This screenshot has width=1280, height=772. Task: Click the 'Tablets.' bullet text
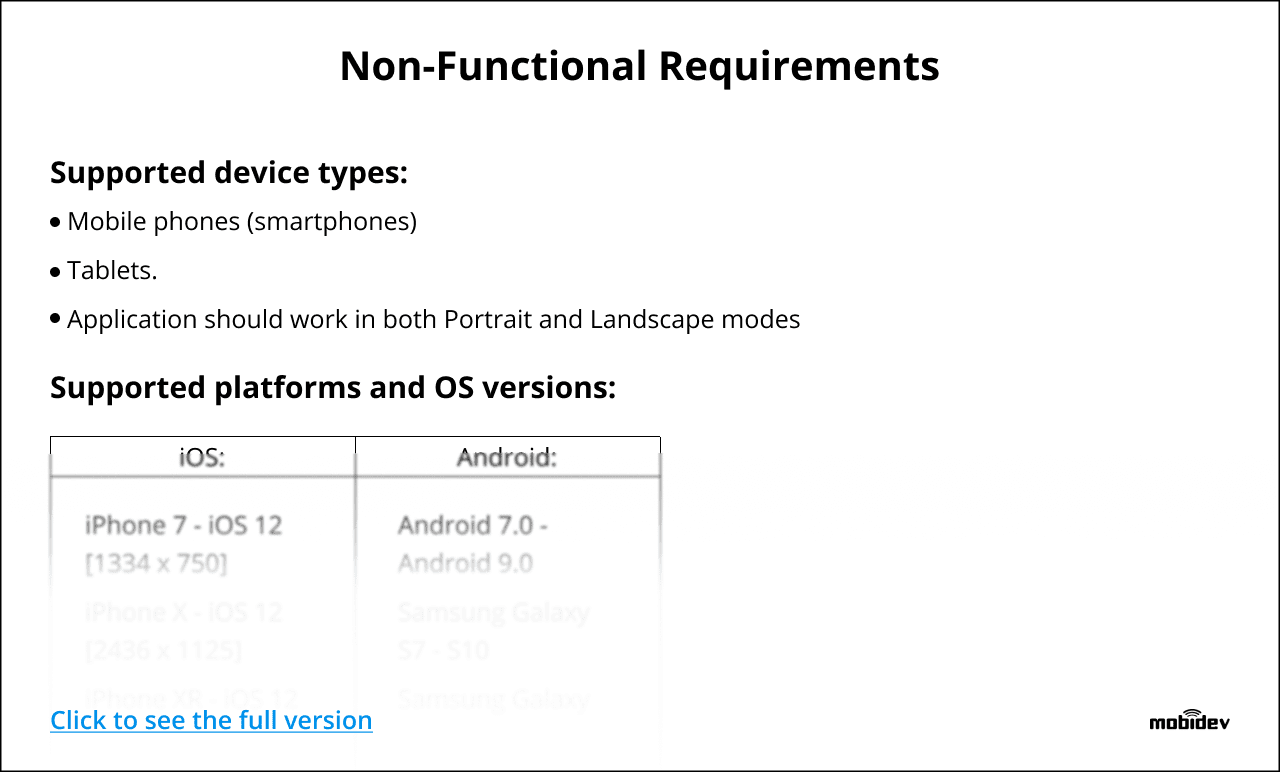[112, 270]
